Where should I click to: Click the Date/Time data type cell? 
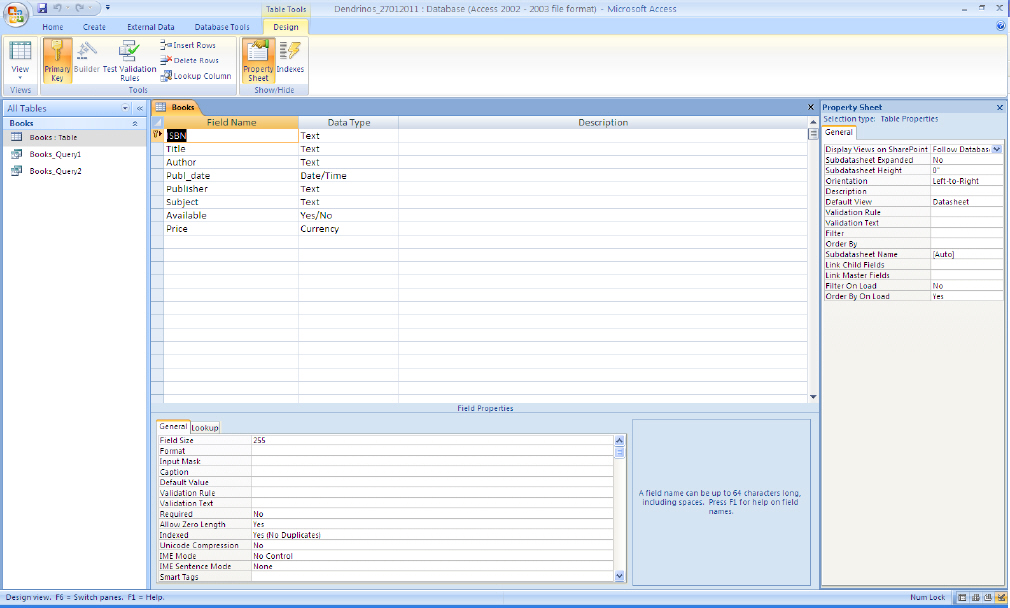point(348,175)
